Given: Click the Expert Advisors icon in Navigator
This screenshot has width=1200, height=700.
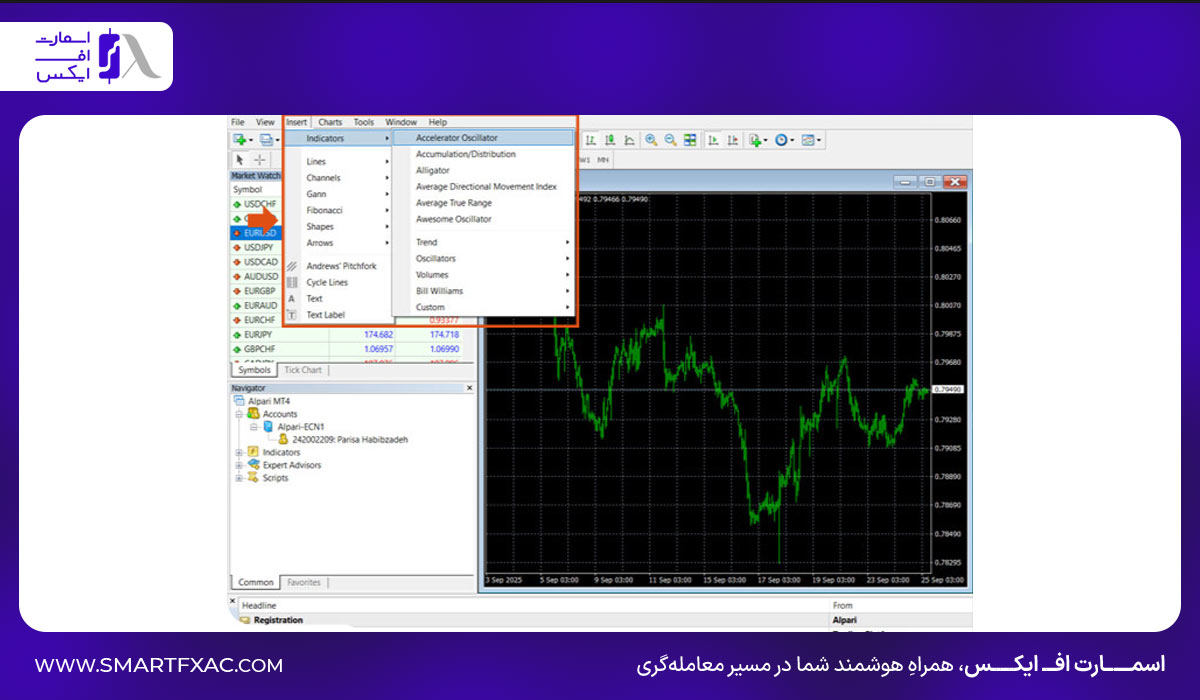Looking at the screenshot, I should point(254,465).
